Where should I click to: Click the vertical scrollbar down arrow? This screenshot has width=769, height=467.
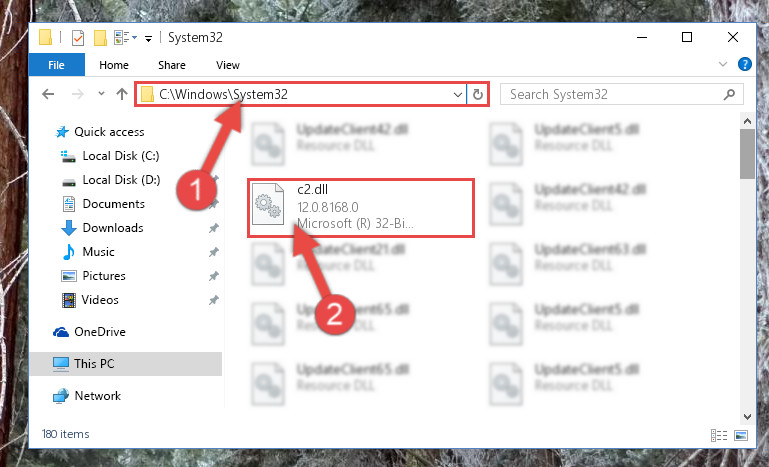[747, 416]
